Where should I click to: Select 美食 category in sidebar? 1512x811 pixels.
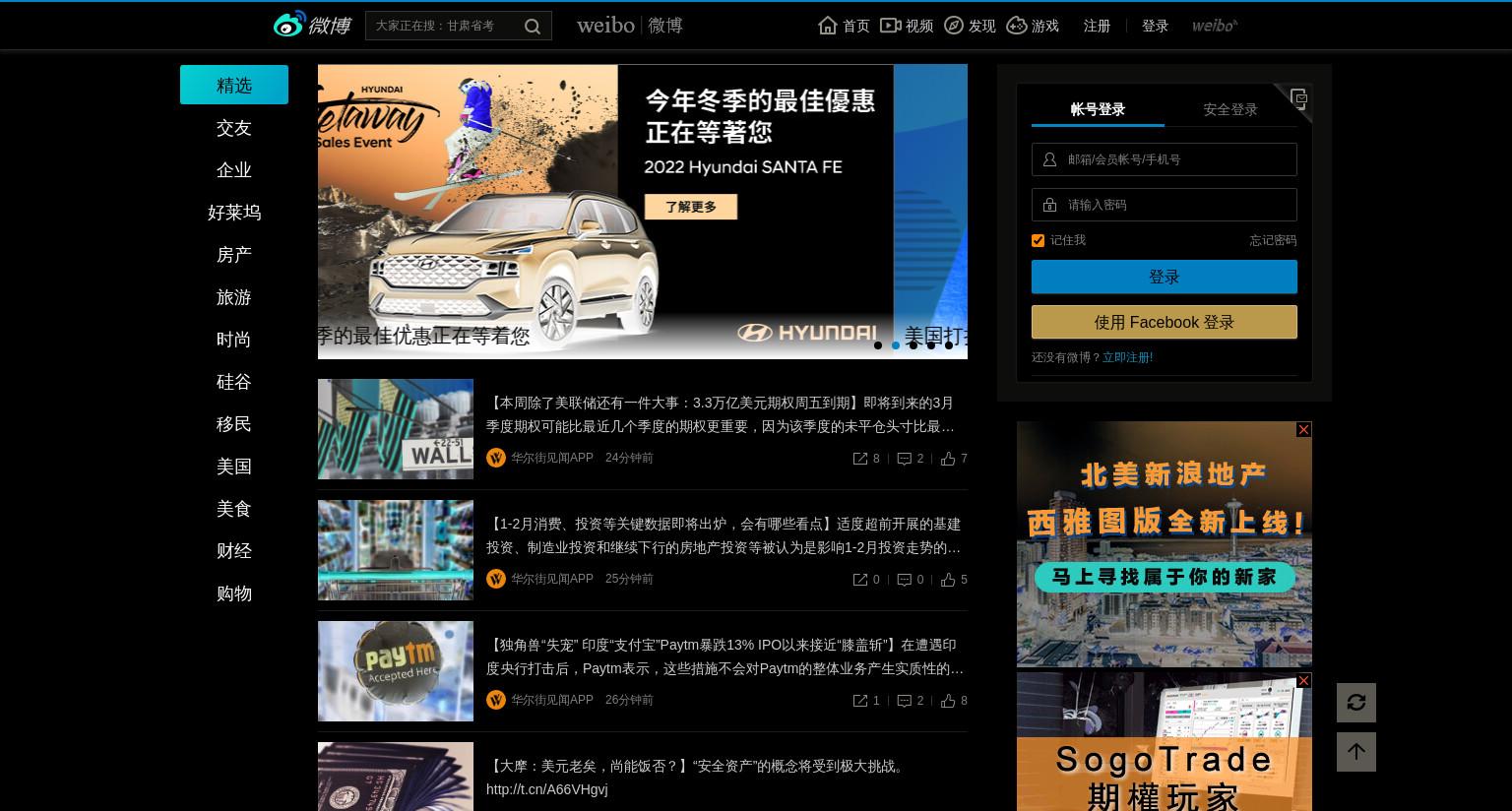pos(234,509)
